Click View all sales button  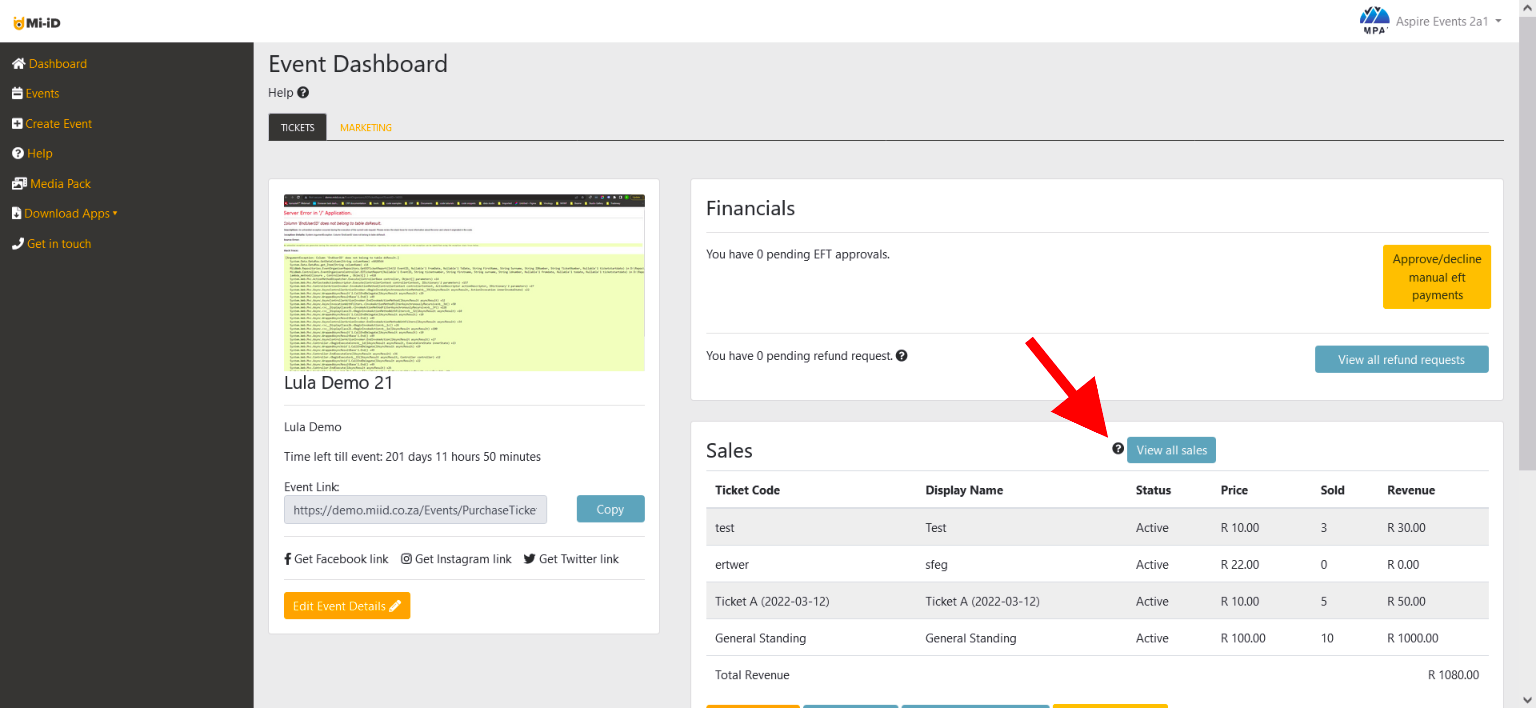tap(1171, 450)
